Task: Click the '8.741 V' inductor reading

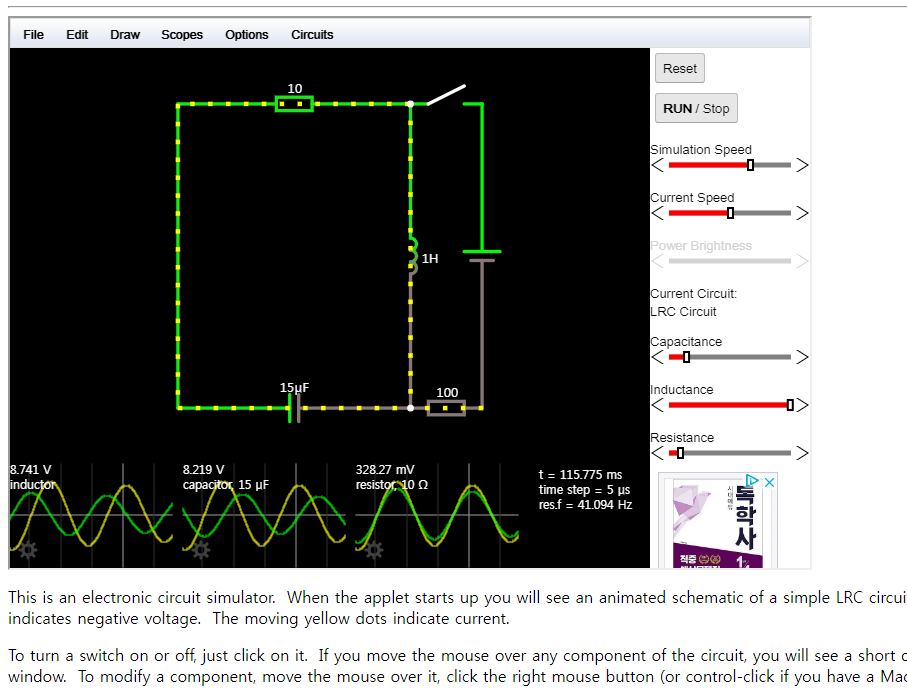Action: (31, 470)
